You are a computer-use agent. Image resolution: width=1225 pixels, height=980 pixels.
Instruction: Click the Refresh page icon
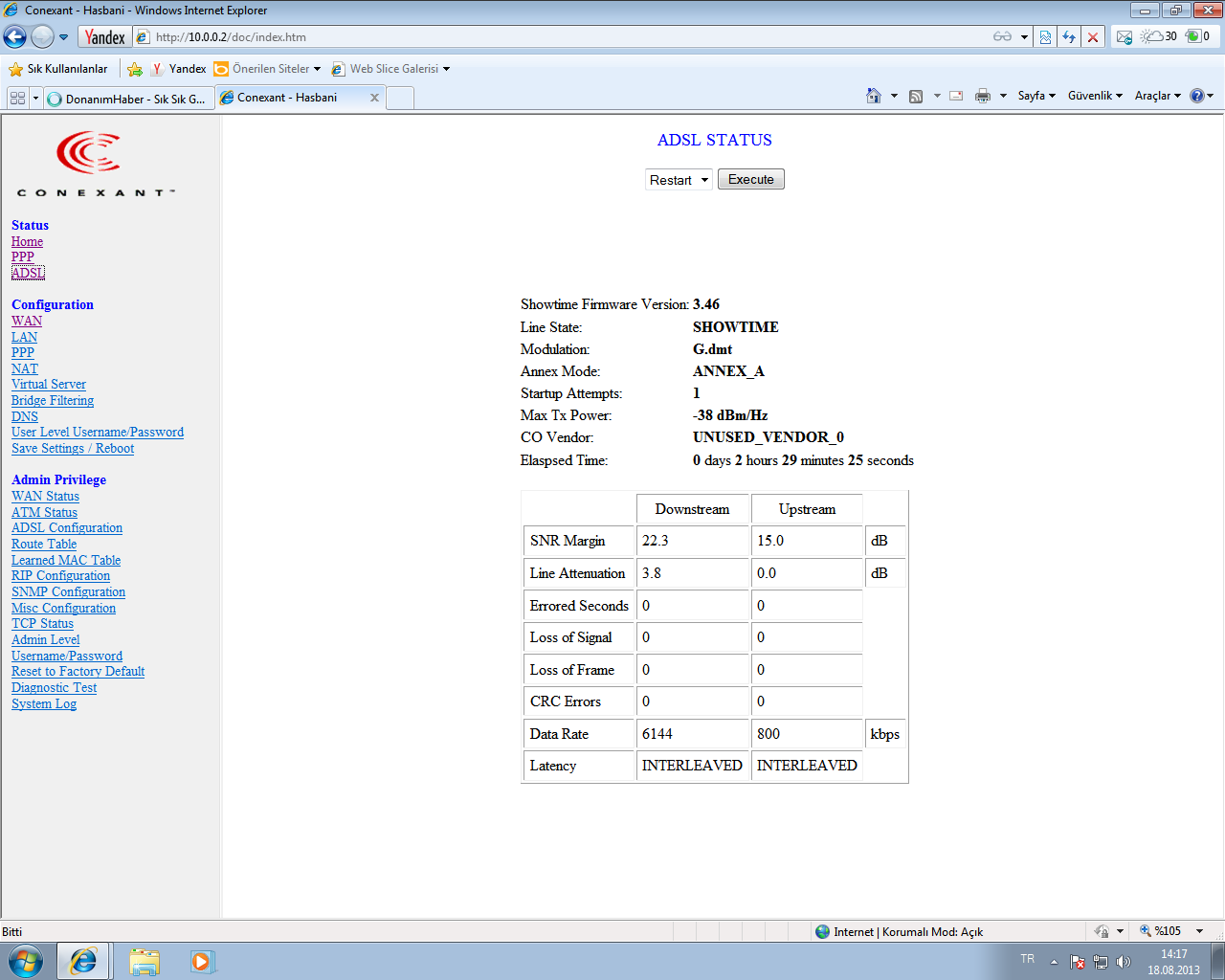1069,37
